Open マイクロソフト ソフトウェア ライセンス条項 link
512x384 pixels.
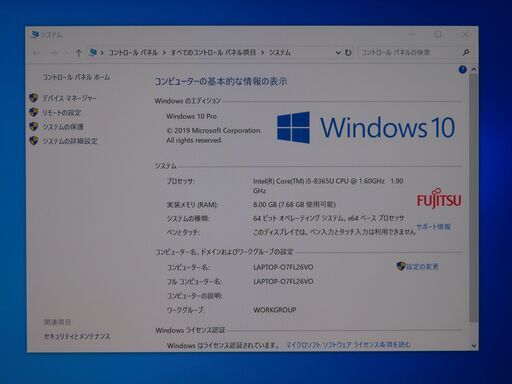(348, 345)
